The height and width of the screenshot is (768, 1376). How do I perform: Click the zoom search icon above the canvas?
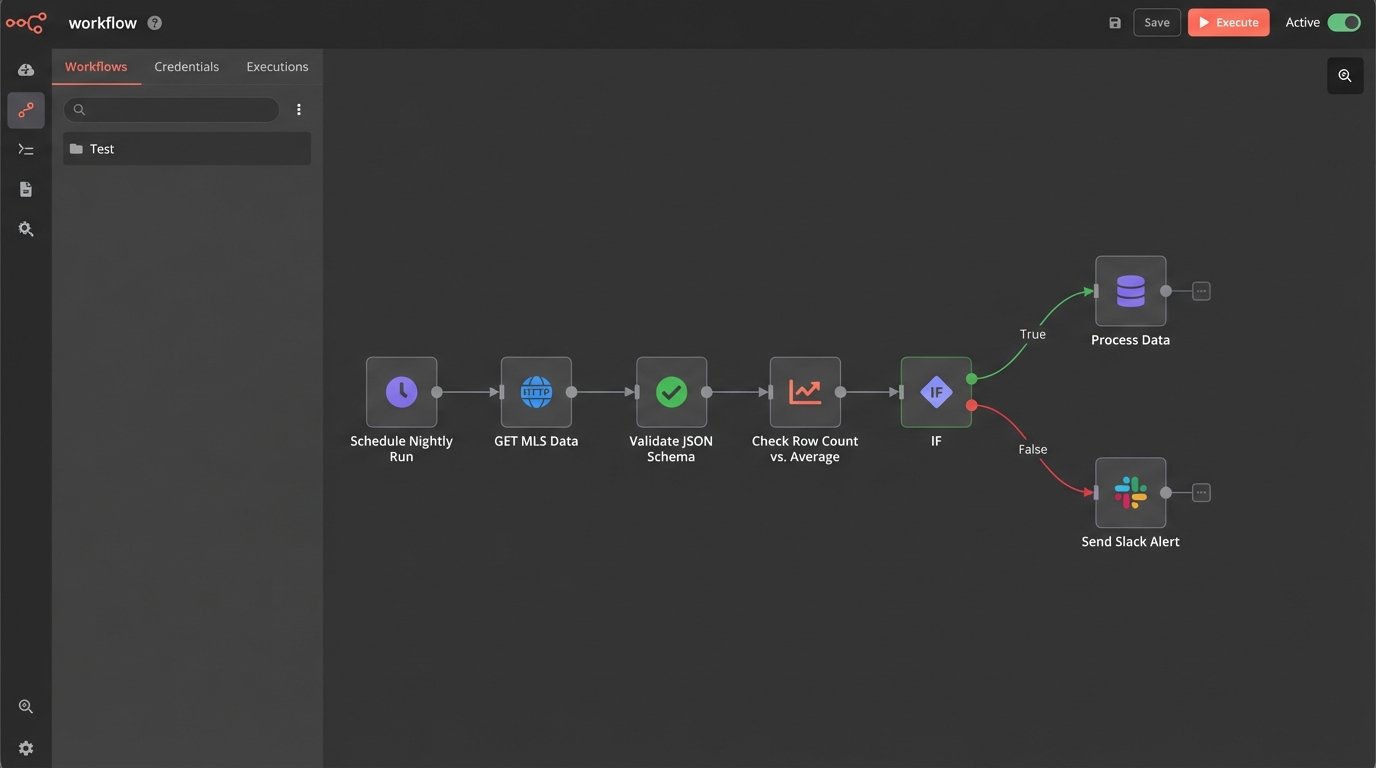tap(1344, 74)
